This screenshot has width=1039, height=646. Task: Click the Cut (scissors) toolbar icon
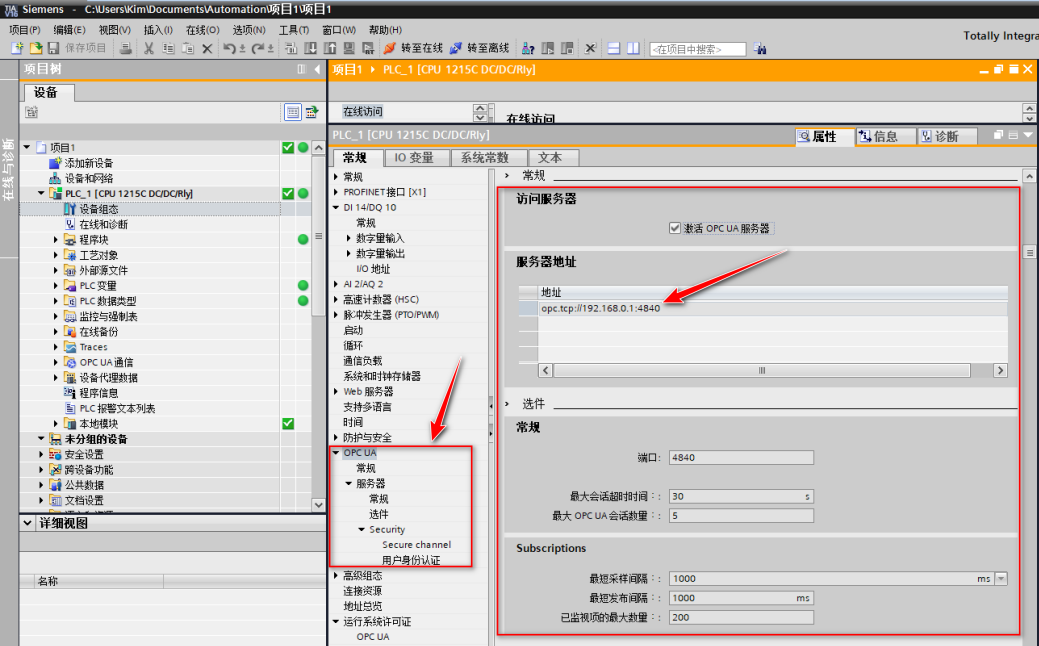click(150, 47)
